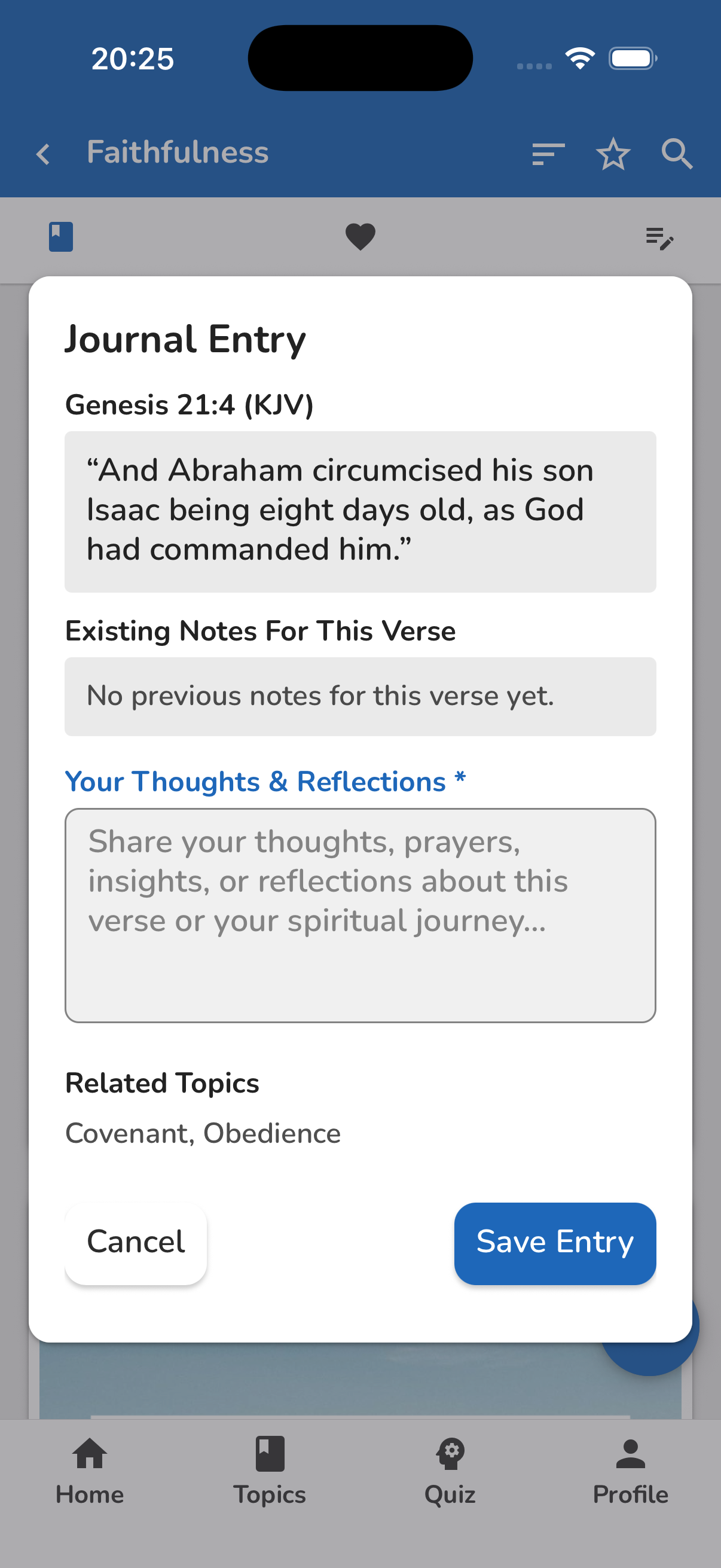The width and height of the screenshot is (721, 1568).
Task: Tap the existing notes placeholder area
Action: pyautogui.click(x=360, y=696)
